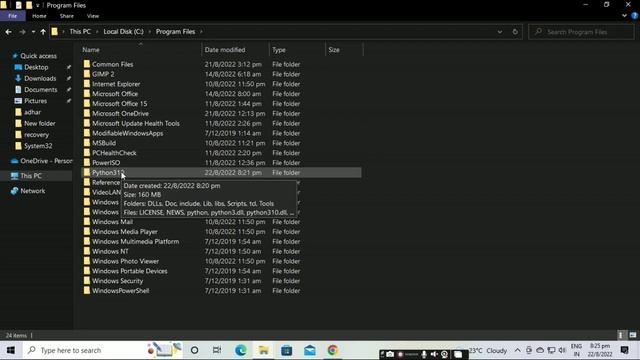Select the Microsoft OneDrive folder icon
Image resolution: width=640 pixels, height=360 pixels.
[87, 113]
